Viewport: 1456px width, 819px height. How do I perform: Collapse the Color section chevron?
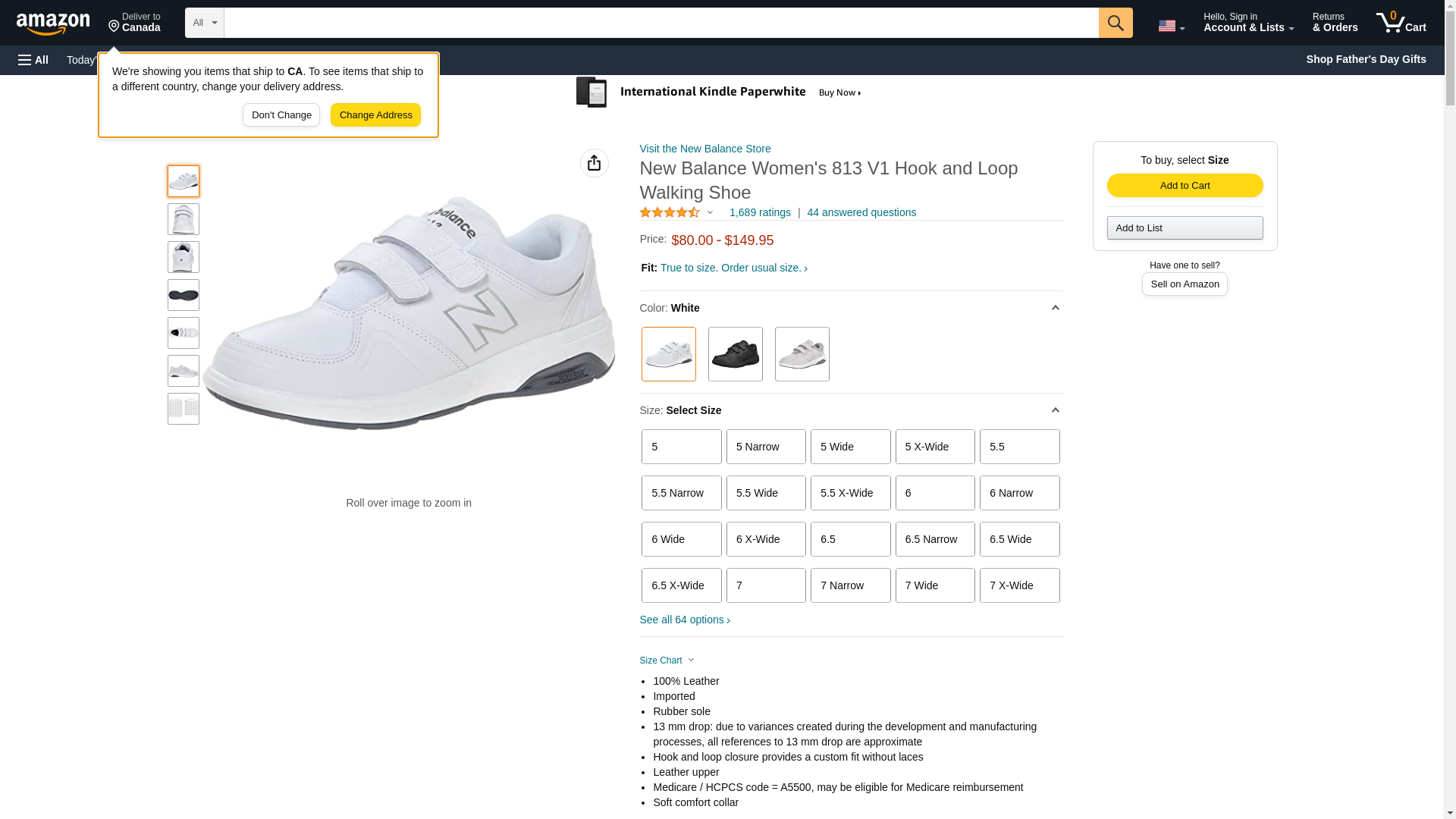pyautogui.click(x=1055, y=308)
